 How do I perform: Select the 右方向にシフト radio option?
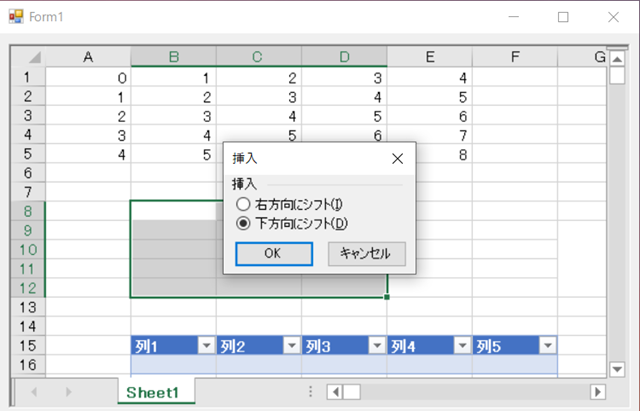[x=244, y=204]
